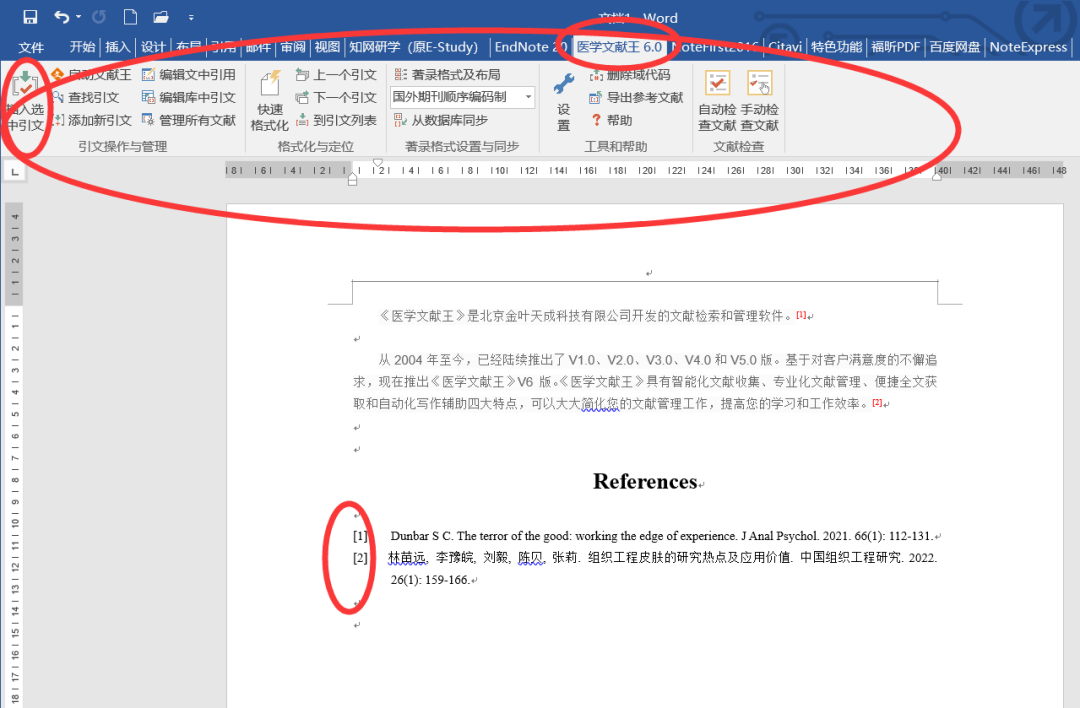Image resolution: width=1080 pixels, height=708 pixels.
Task: Open the 知网研学 (原E-Study) tab
Action: click(x=413, y=47)
